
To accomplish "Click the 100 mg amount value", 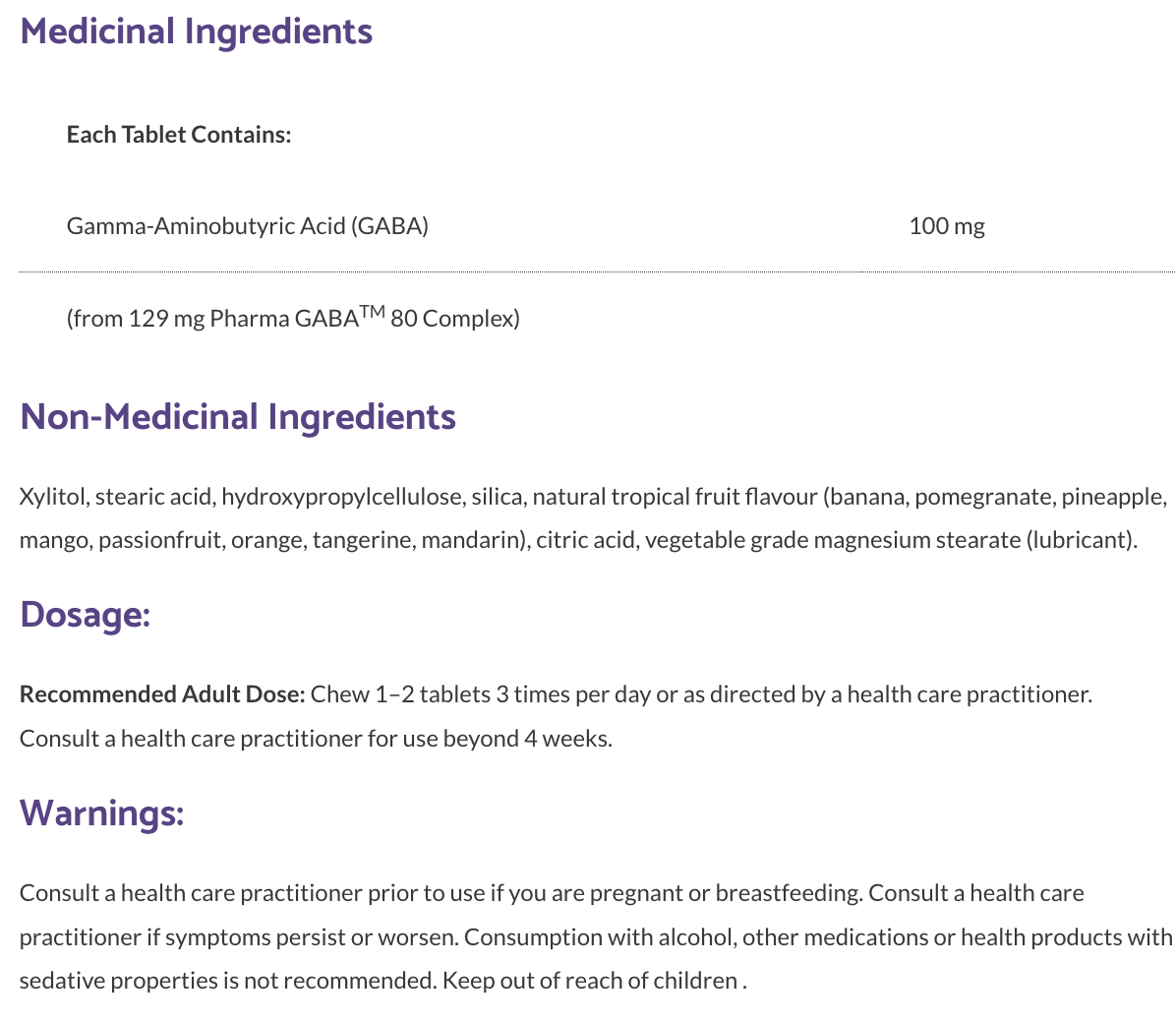I will 946,226.
